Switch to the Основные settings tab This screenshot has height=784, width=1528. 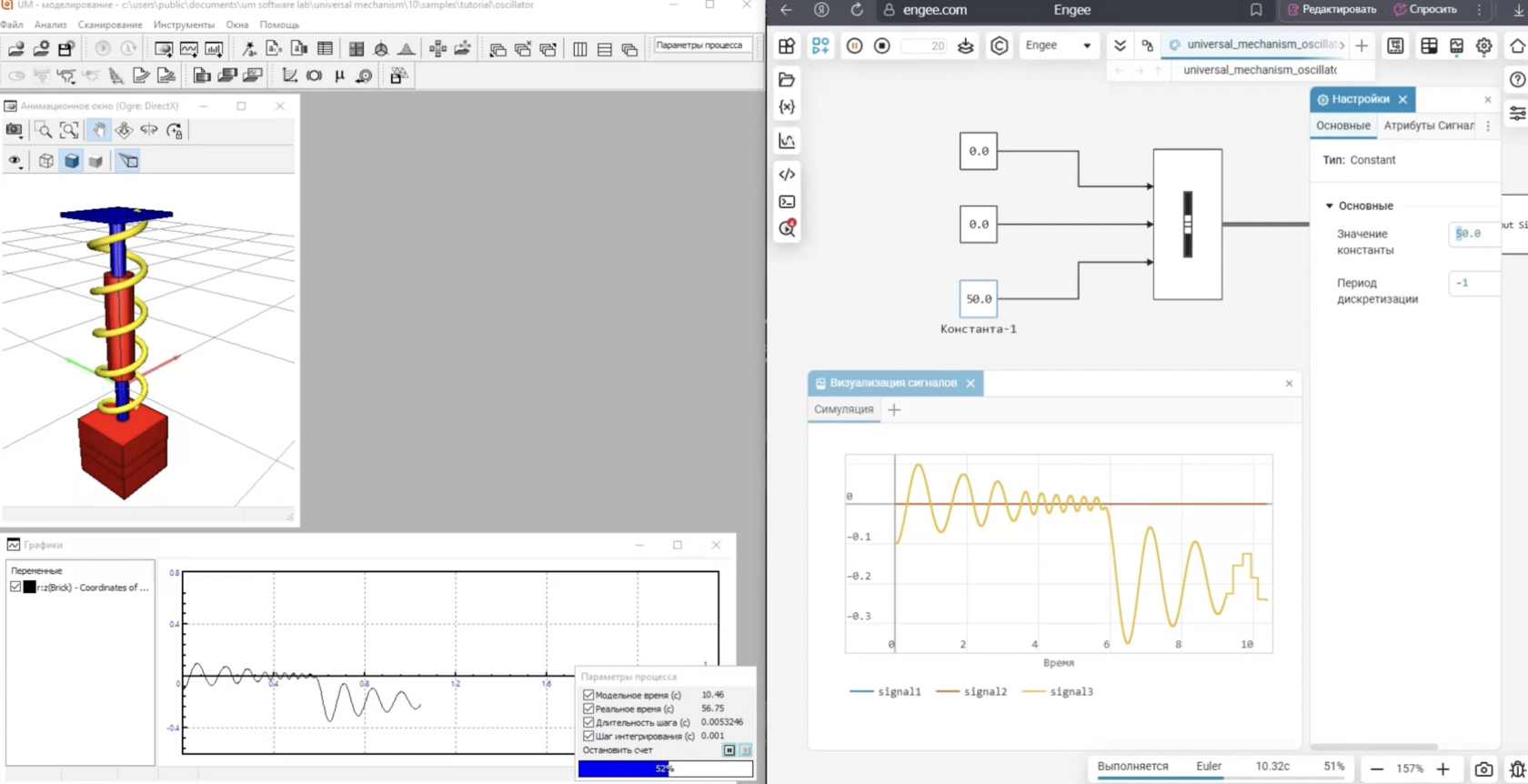(1343, 126)
